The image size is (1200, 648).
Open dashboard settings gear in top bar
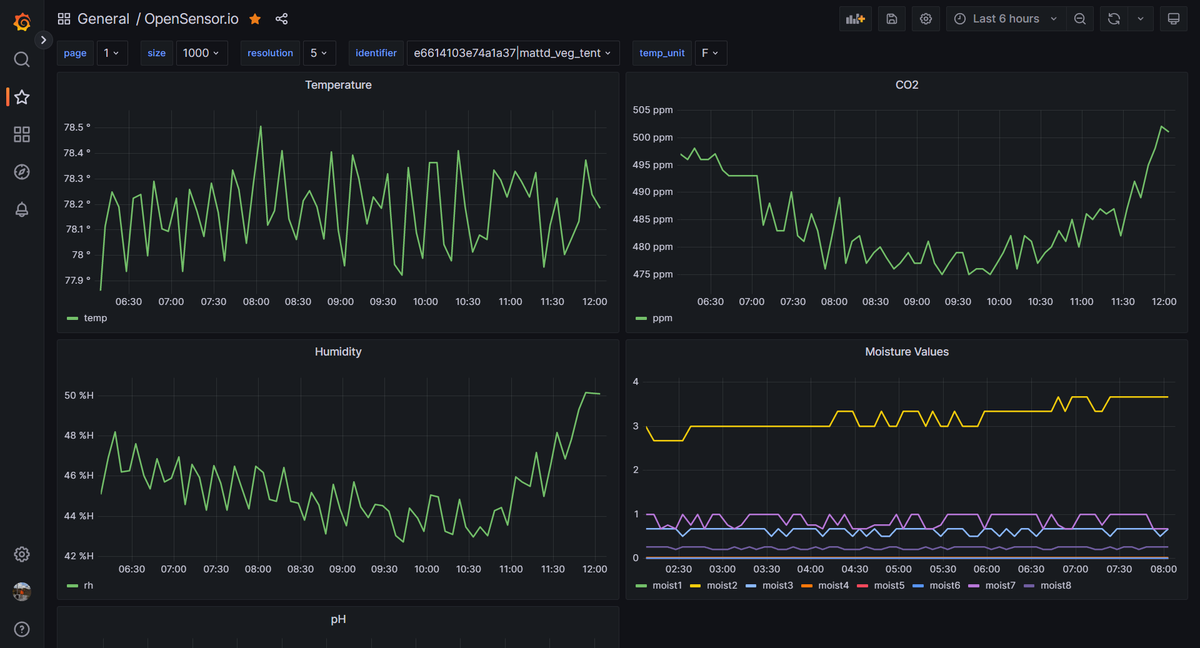pyautogui.click(x=926, y=19)
